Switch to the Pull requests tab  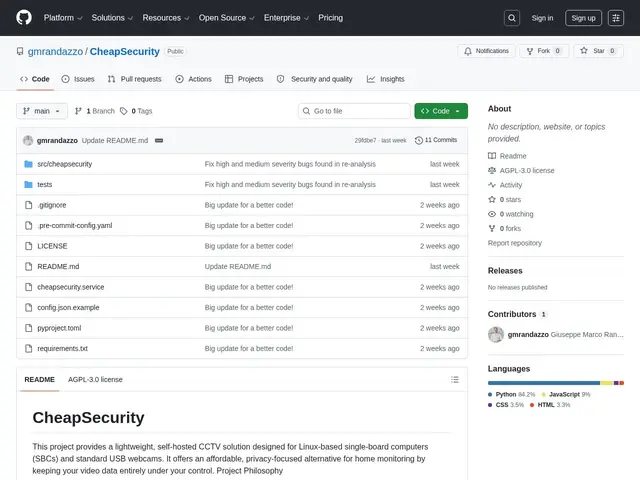(134, 79)
